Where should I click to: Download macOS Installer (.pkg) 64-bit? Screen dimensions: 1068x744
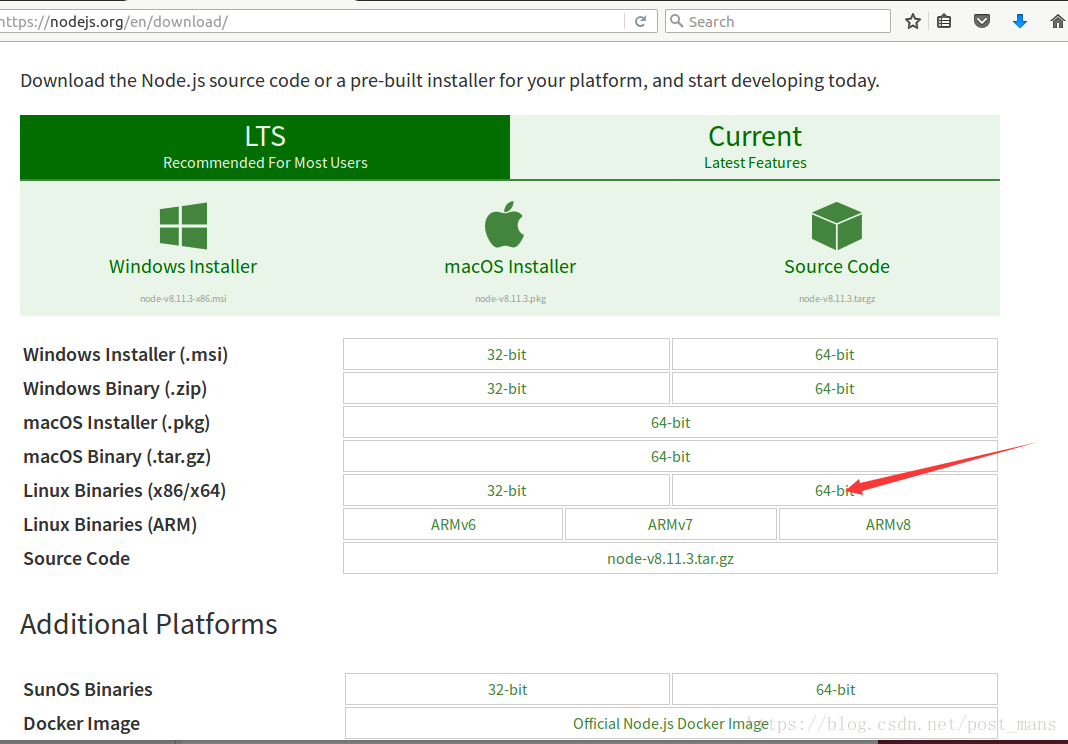tap(670, 422)
